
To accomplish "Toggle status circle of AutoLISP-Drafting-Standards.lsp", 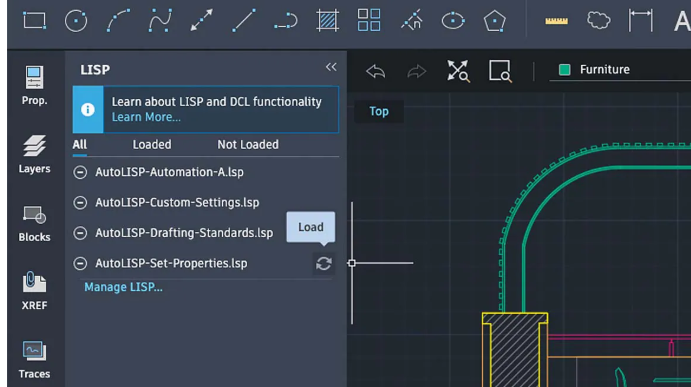I will [80, 233].
